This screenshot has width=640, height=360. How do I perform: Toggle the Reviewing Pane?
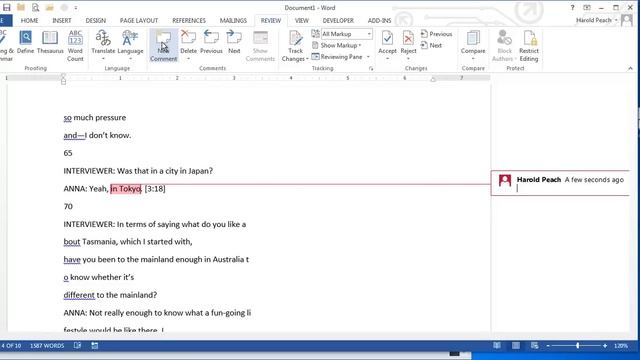click(337, 57)
